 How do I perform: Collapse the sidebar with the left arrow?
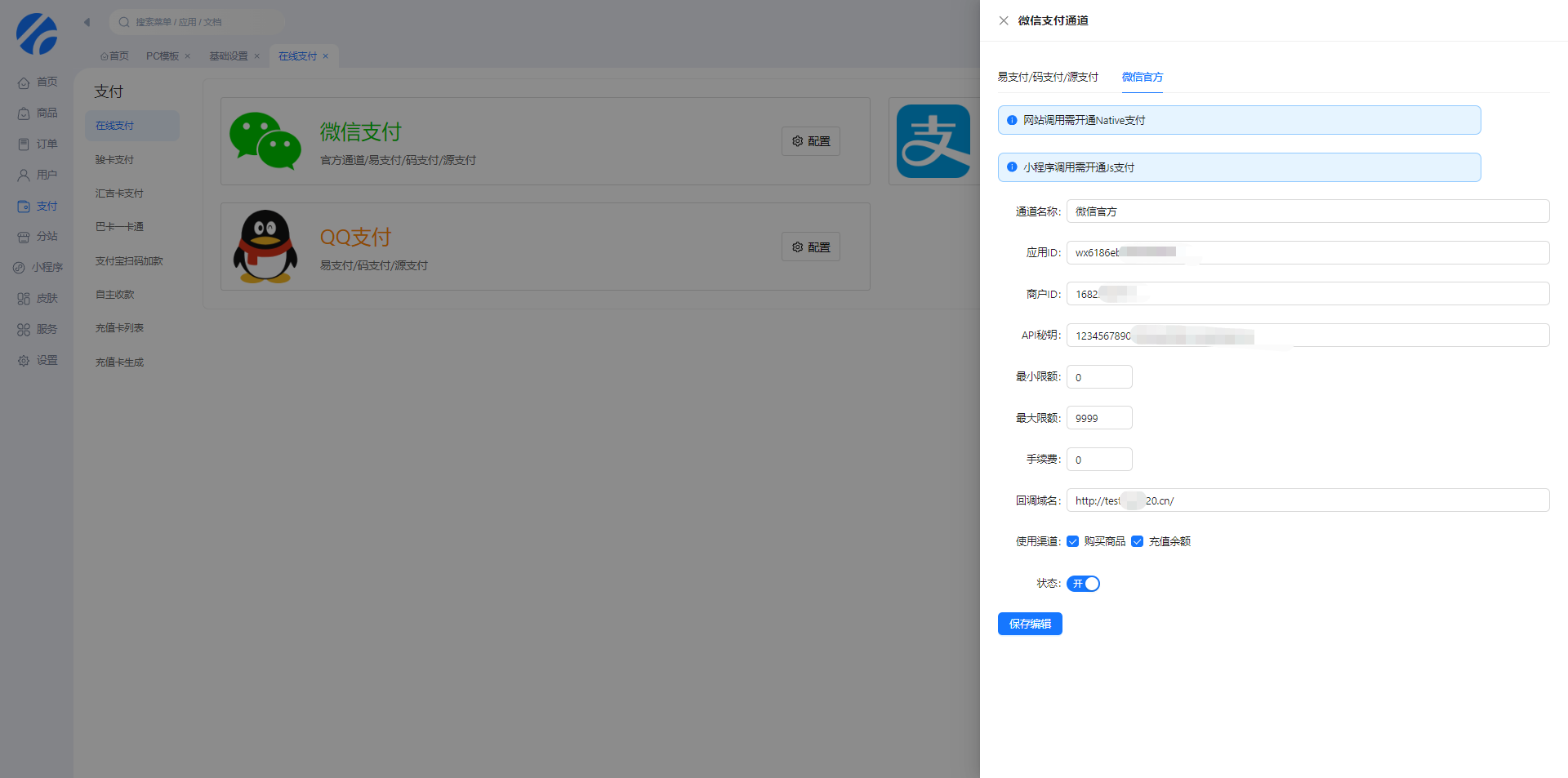click(87, 22)
